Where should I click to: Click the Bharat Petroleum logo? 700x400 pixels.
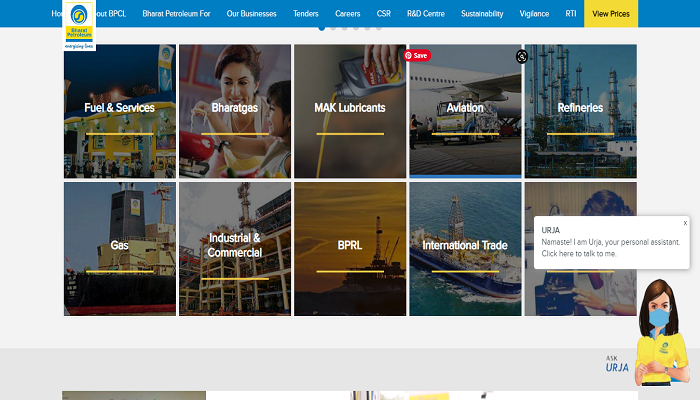pyautogui.click(x=79, y=25)
